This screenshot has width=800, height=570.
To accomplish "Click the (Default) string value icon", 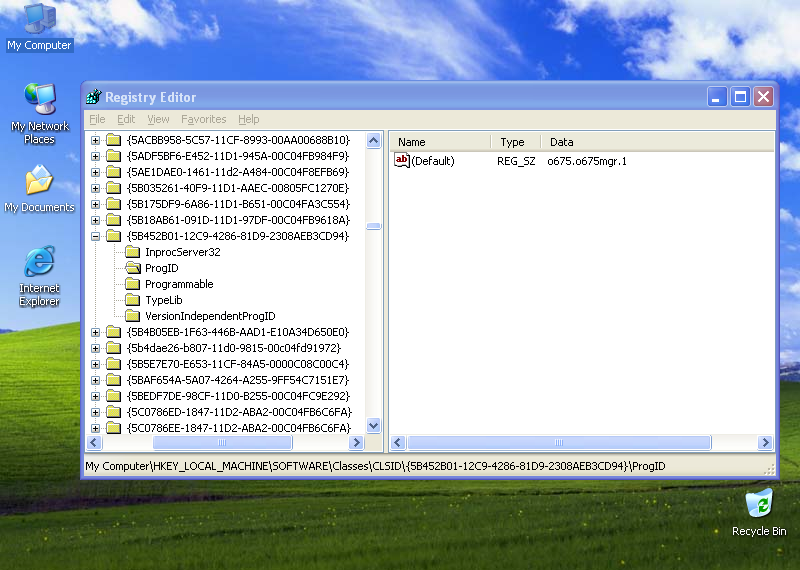I will coord(402,161).
